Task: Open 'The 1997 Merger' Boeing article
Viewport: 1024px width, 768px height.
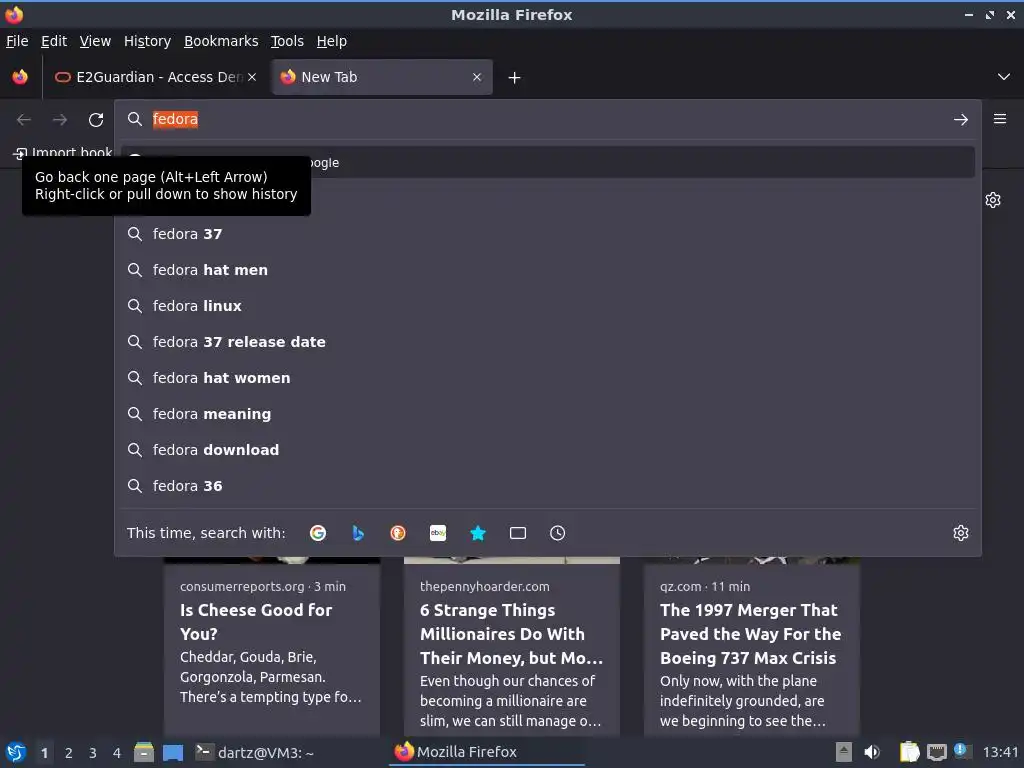Action: 752,647
